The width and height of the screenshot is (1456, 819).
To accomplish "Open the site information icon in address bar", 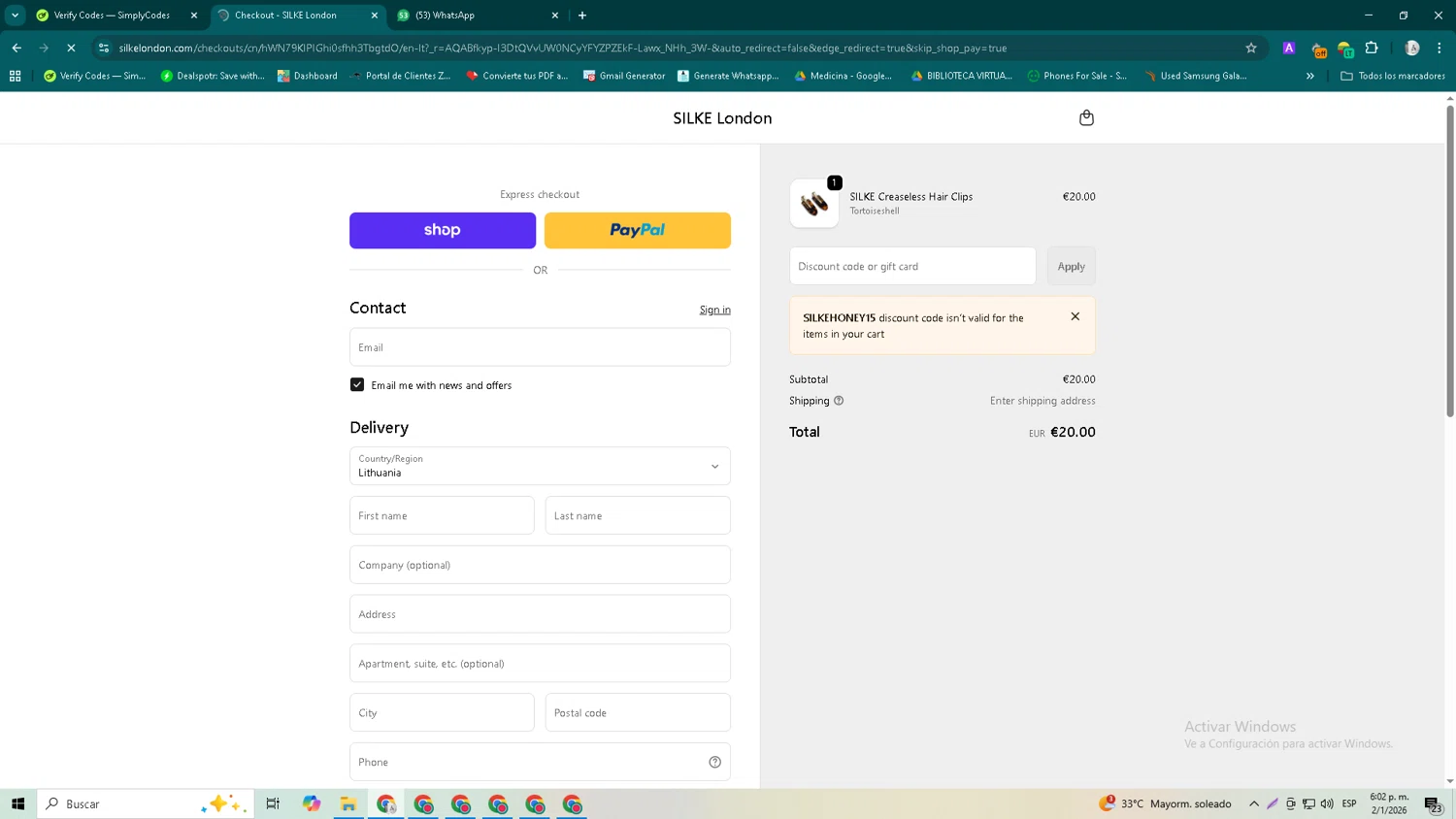I will click(104, 48).
